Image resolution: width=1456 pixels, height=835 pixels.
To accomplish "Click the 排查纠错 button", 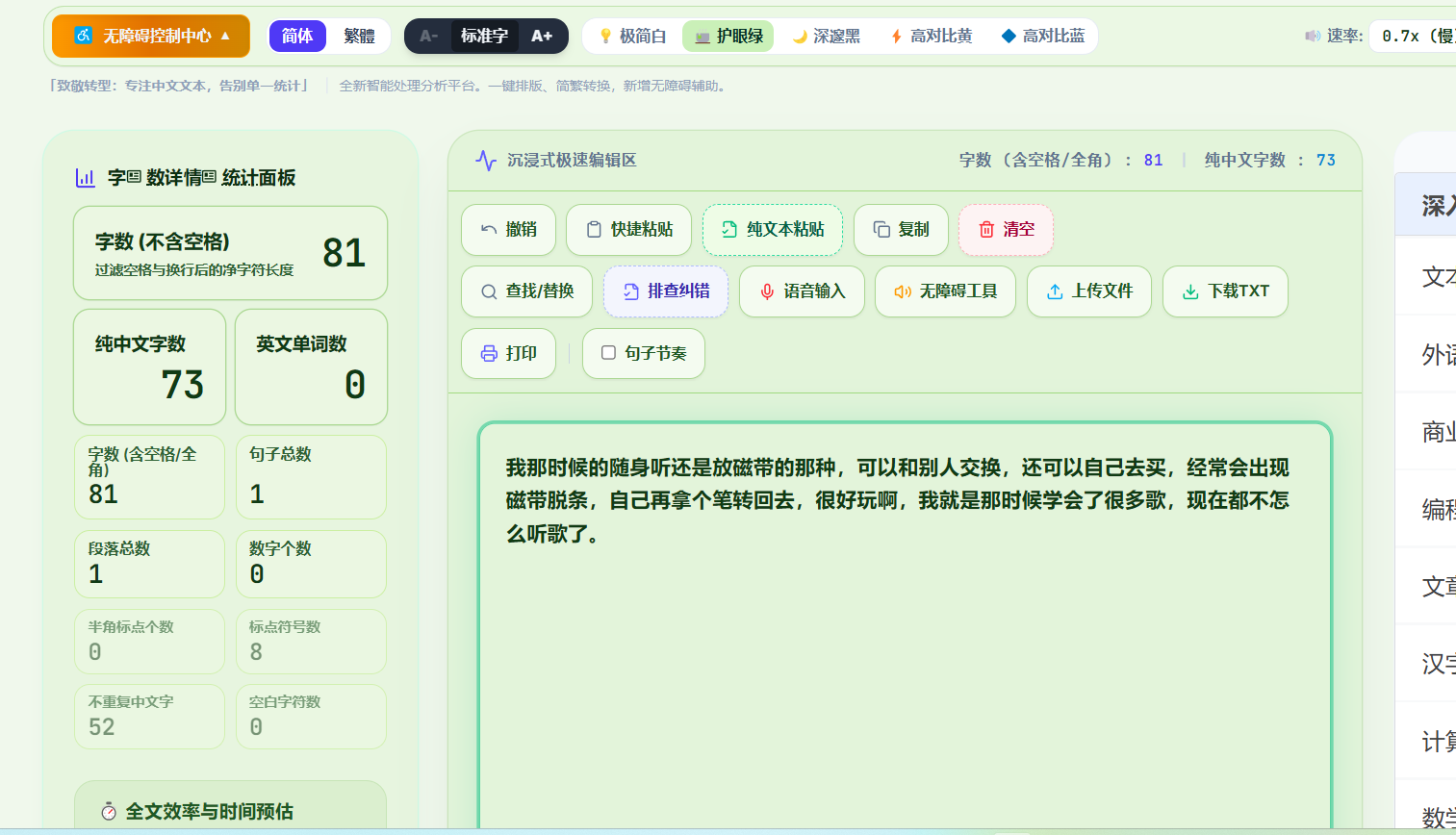I will (666, 291).
